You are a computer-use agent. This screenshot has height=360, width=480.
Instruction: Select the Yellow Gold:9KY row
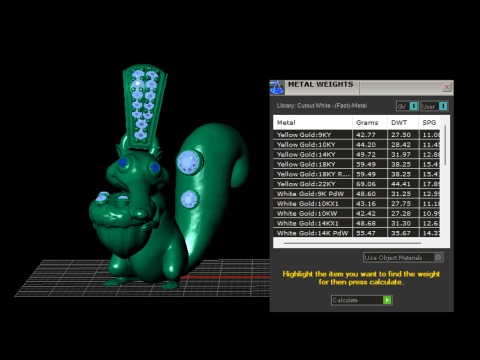357,135
